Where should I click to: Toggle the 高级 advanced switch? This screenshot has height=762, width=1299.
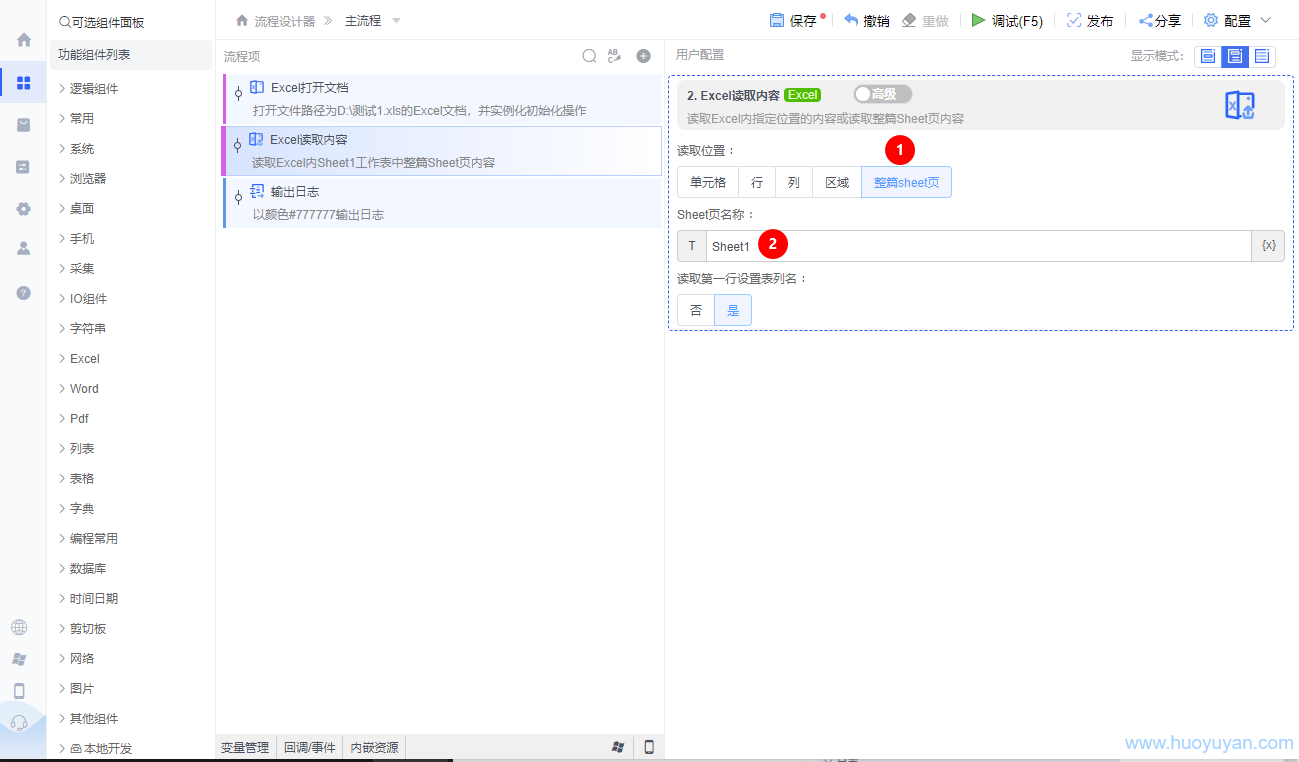click(881, 94)
